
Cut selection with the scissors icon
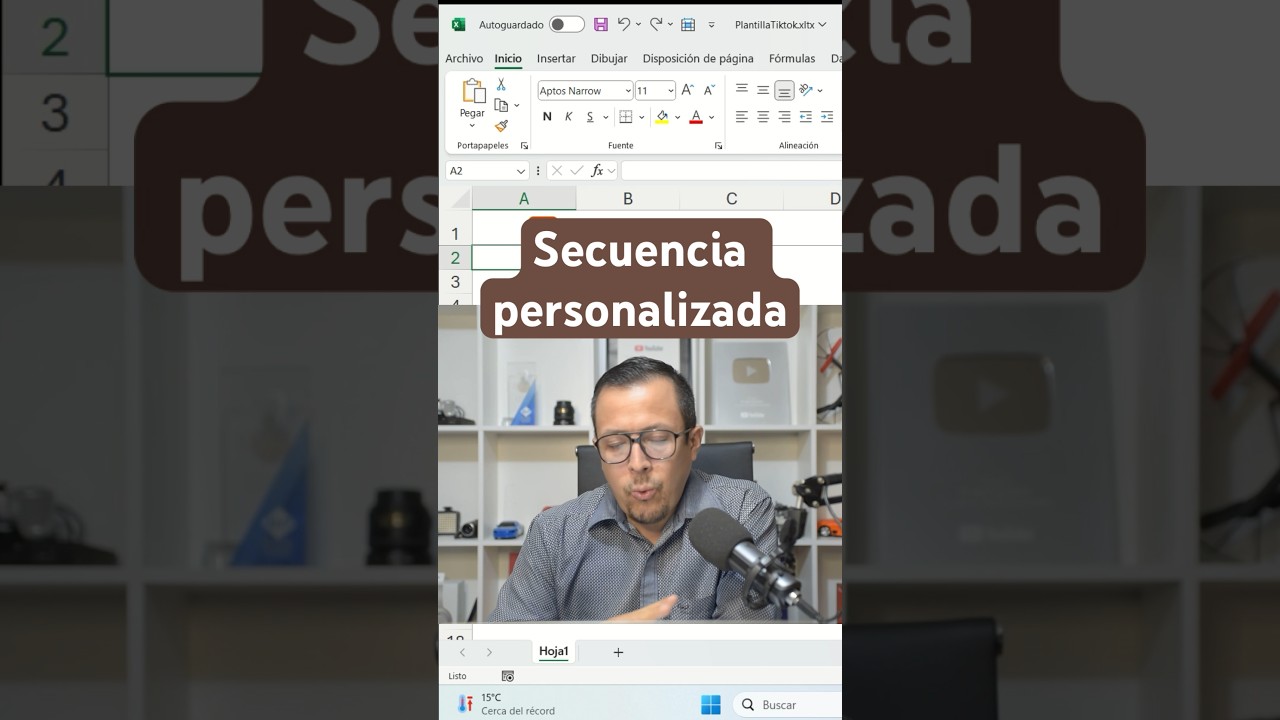501,85
